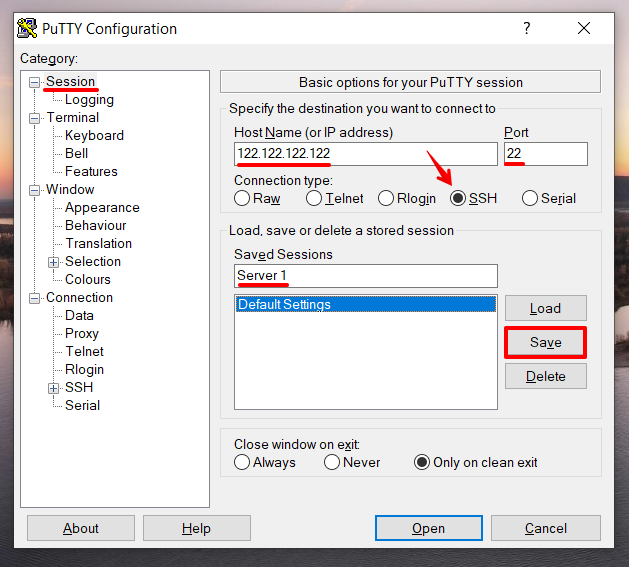Screen dimensions: 629x567
Task: Expand the Selection tree node
Action: point(53,262)
